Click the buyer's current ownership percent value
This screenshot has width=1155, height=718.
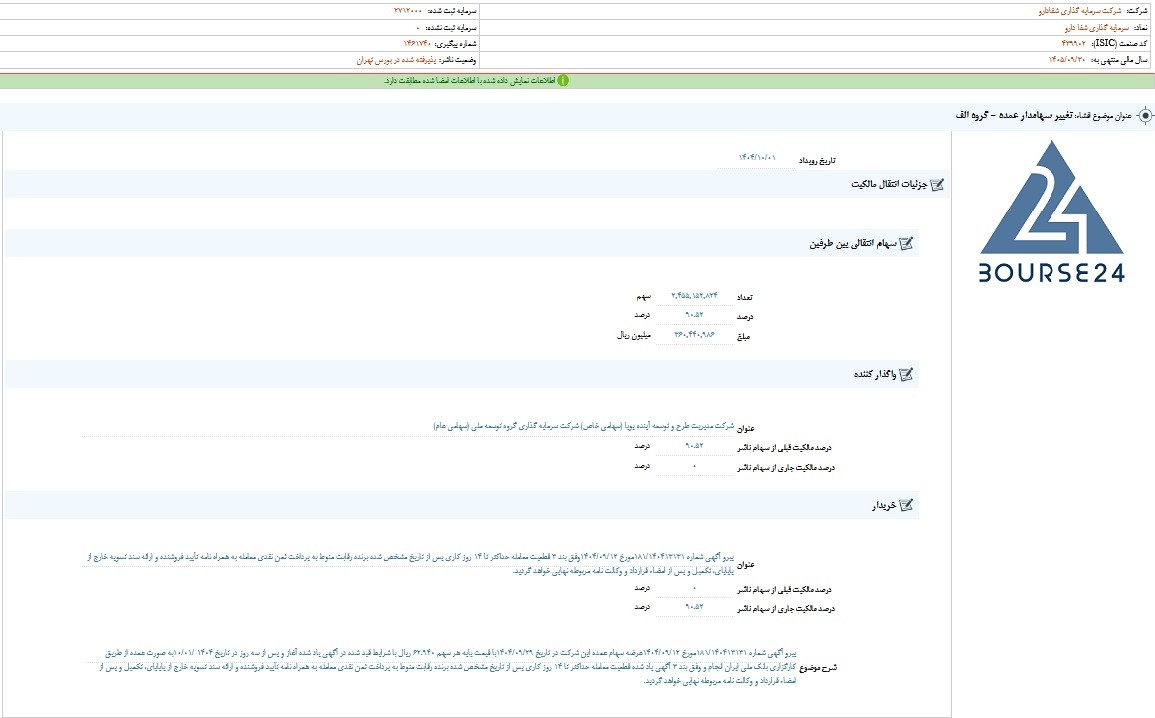pyautogui.click(x=694, y=608)
